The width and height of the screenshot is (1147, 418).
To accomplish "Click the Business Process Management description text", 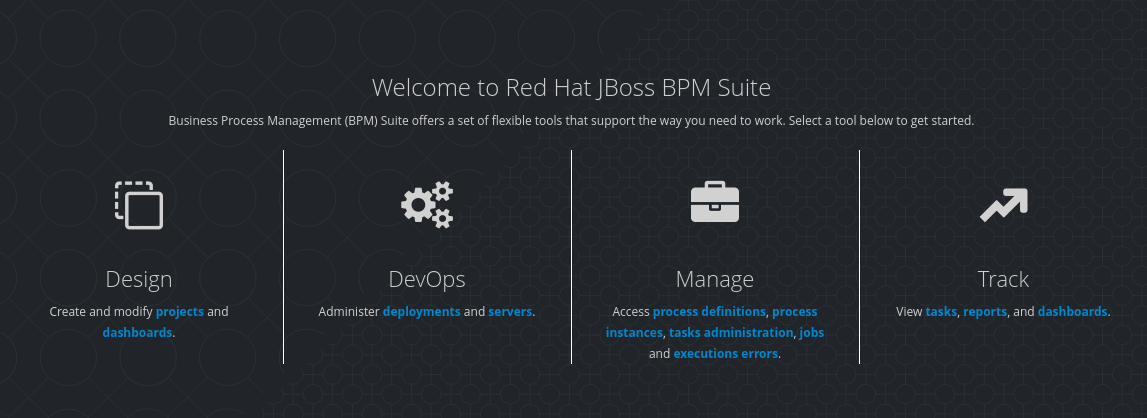I will coord(571,120).
